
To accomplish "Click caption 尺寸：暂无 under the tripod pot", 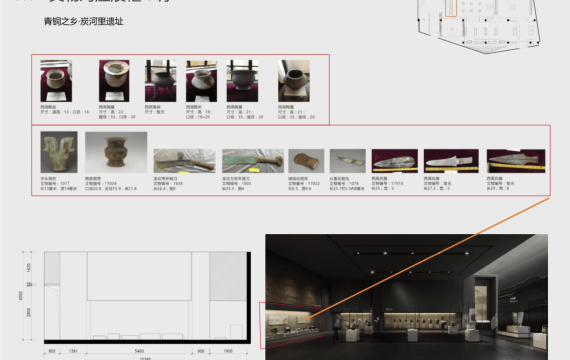I will pos(155,112).
